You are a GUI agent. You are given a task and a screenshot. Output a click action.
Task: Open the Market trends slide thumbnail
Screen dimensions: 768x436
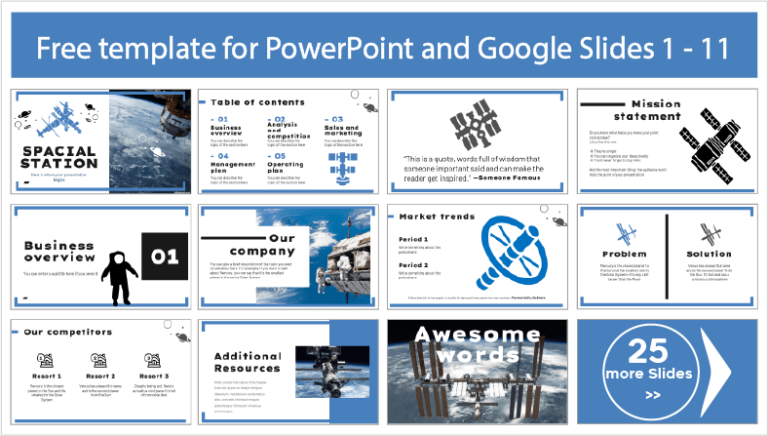tap(478, 257)
